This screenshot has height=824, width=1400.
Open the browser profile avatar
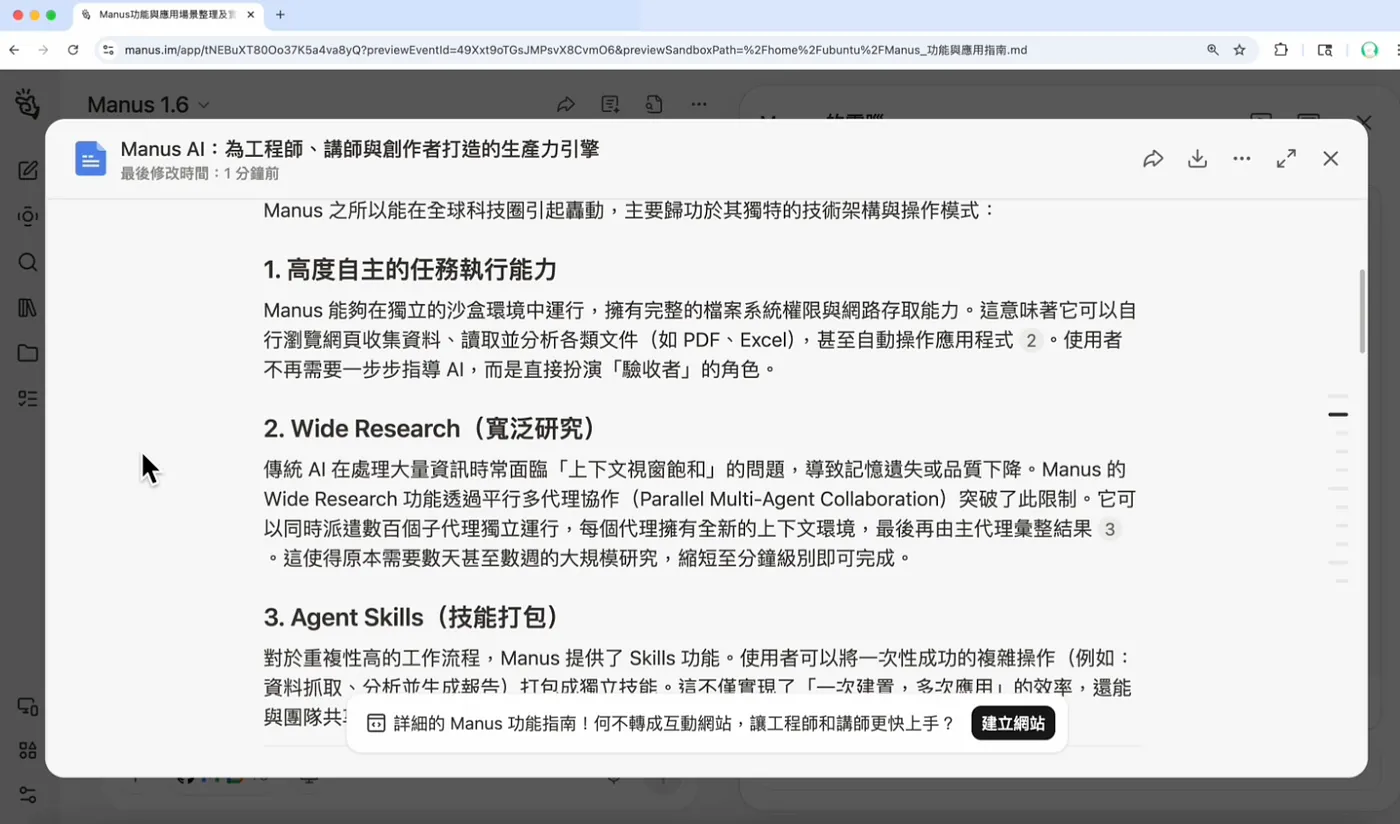(1370, 50)
